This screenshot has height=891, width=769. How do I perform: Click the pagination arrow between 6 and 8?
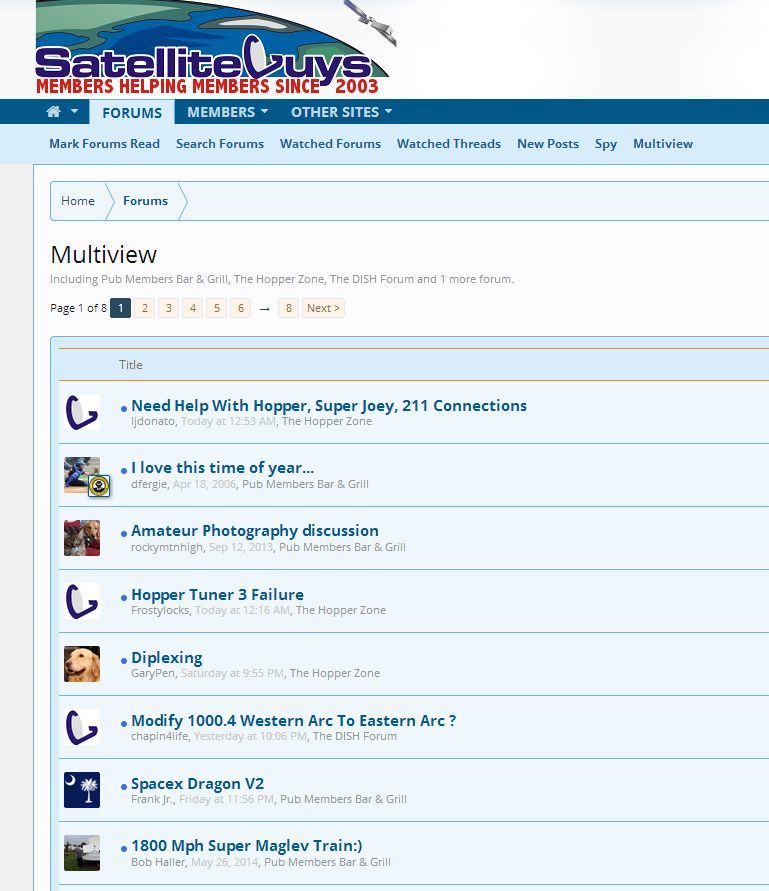(x=264, y=309)
